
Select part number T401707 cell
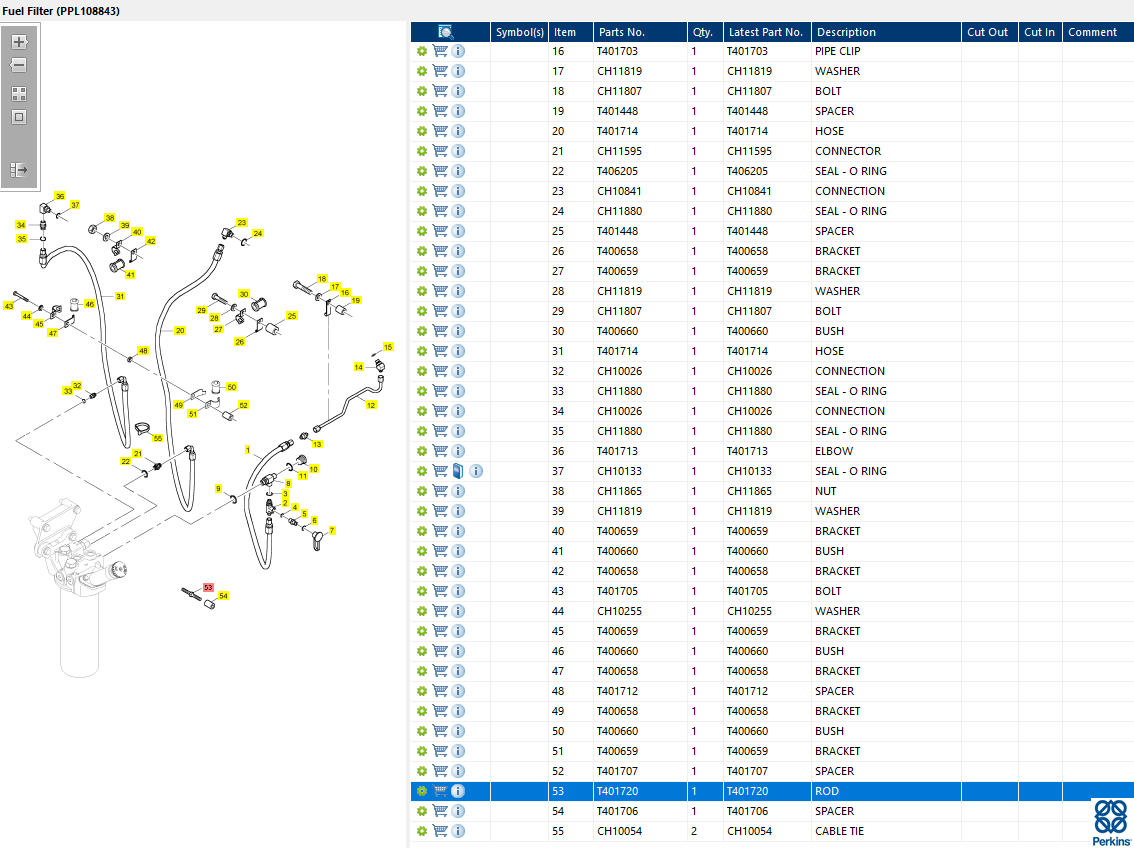(618, 771)
